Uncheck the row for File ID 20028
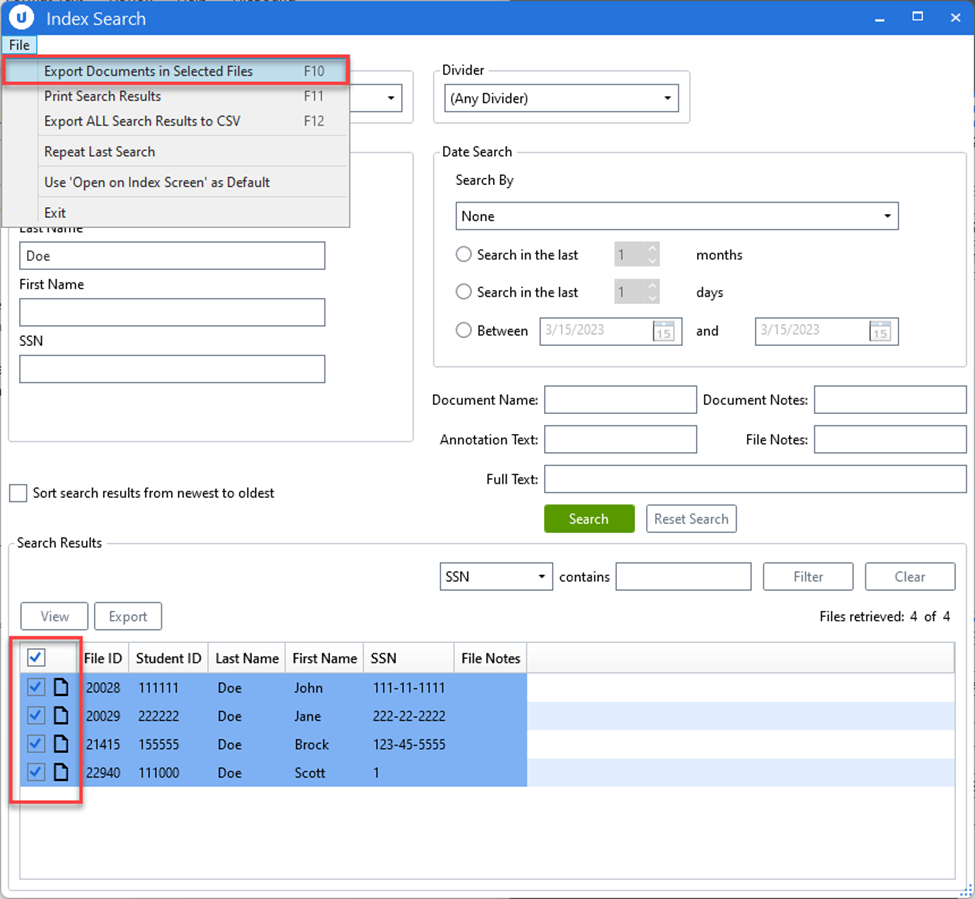The height and width of the screenshot is (899, 975). click(36, 687)
